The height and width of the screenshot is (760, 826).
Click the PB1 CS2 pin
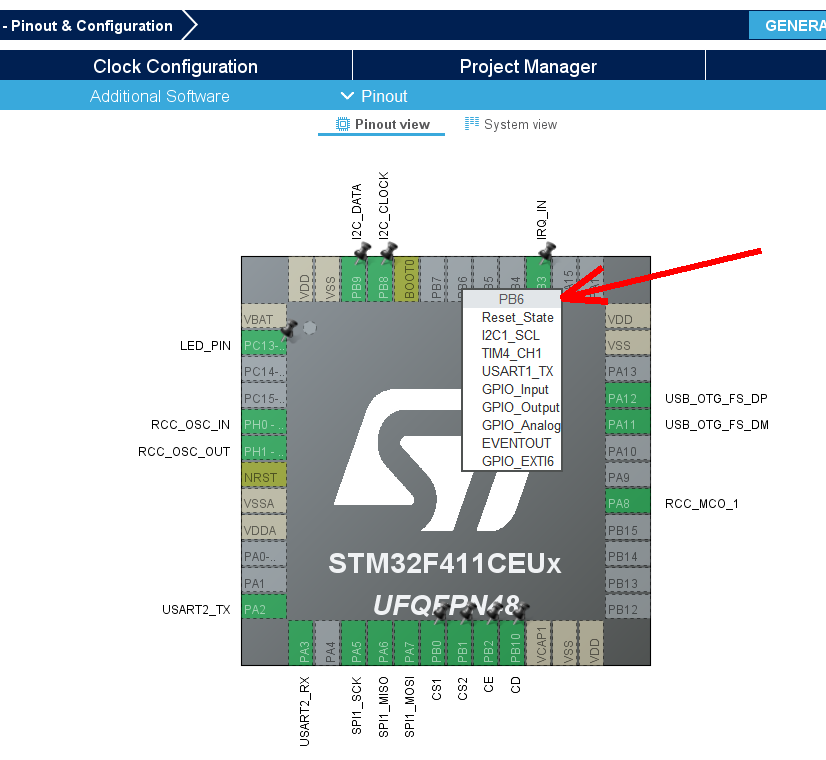(461, 643)
